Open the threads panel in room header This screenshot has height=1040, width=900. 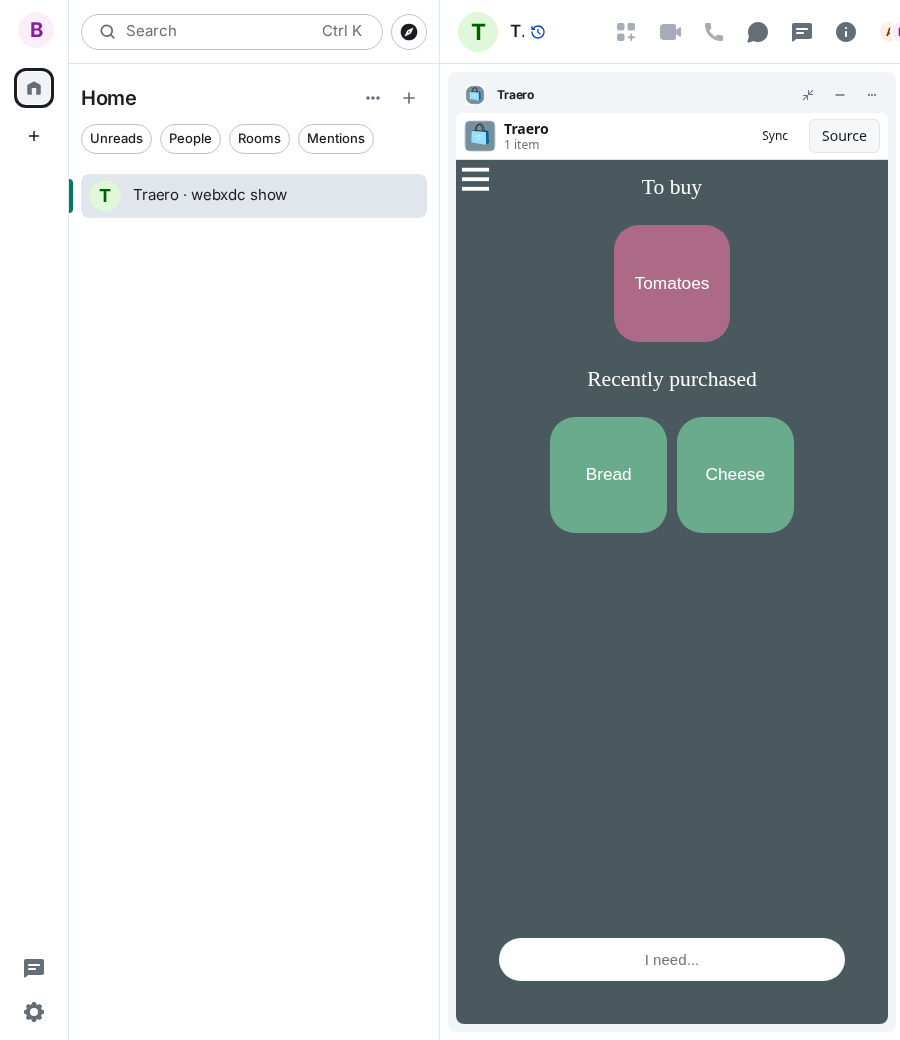pyautogui.click(x=802, y=32)
